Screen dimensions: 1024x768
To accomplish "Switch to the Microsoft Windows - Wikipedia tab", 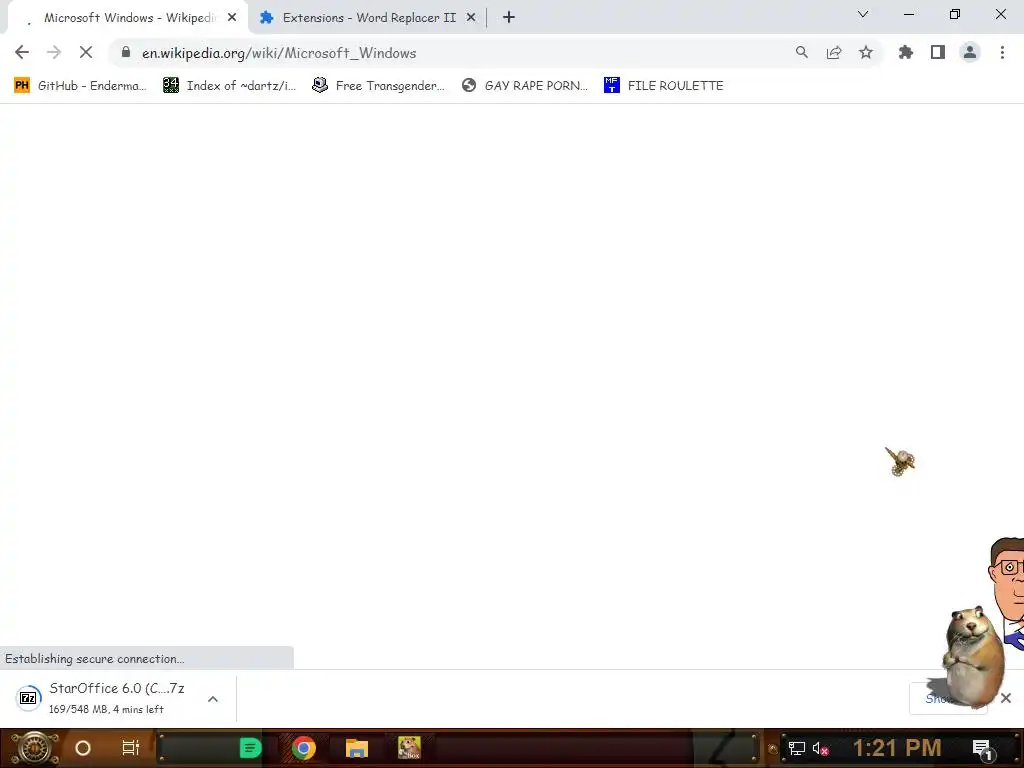I will coord(128,18).
